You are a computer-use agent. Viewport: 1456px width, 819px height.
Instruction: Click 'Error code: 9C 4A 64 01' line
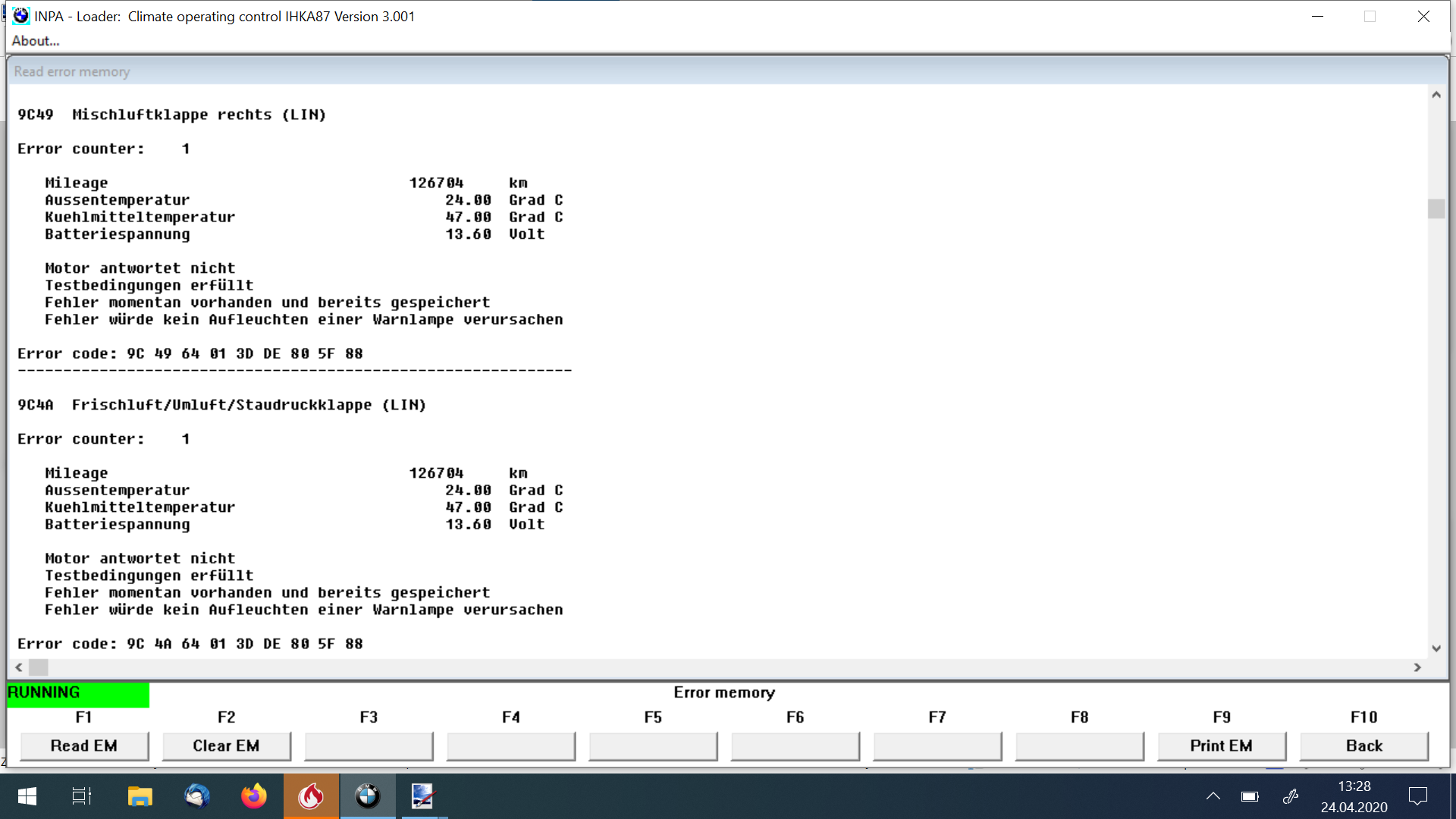pos(190,644)
